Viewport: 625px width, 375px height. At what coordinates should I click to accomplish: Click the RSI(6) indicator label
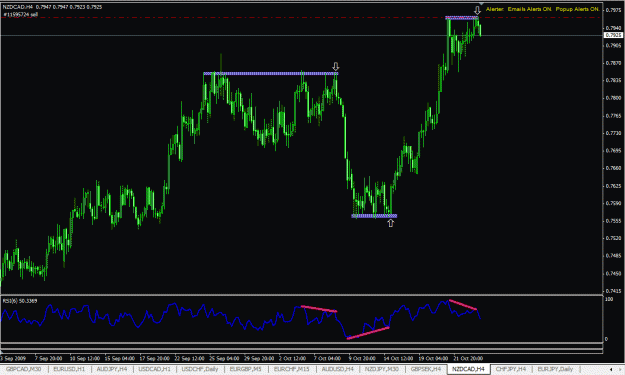point(20,301)
